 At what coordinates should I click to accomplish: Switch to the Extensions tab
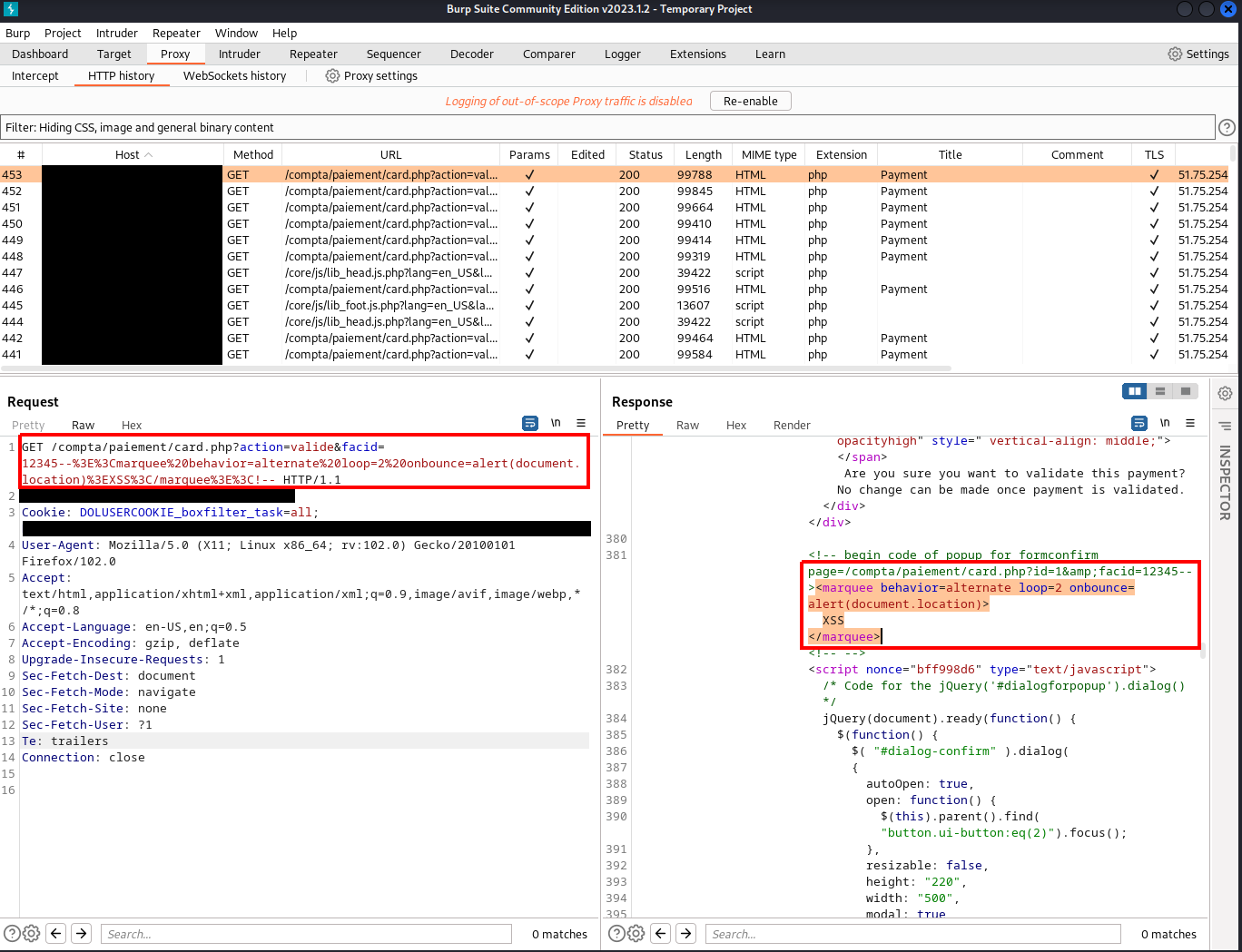[x=698, y=54]
